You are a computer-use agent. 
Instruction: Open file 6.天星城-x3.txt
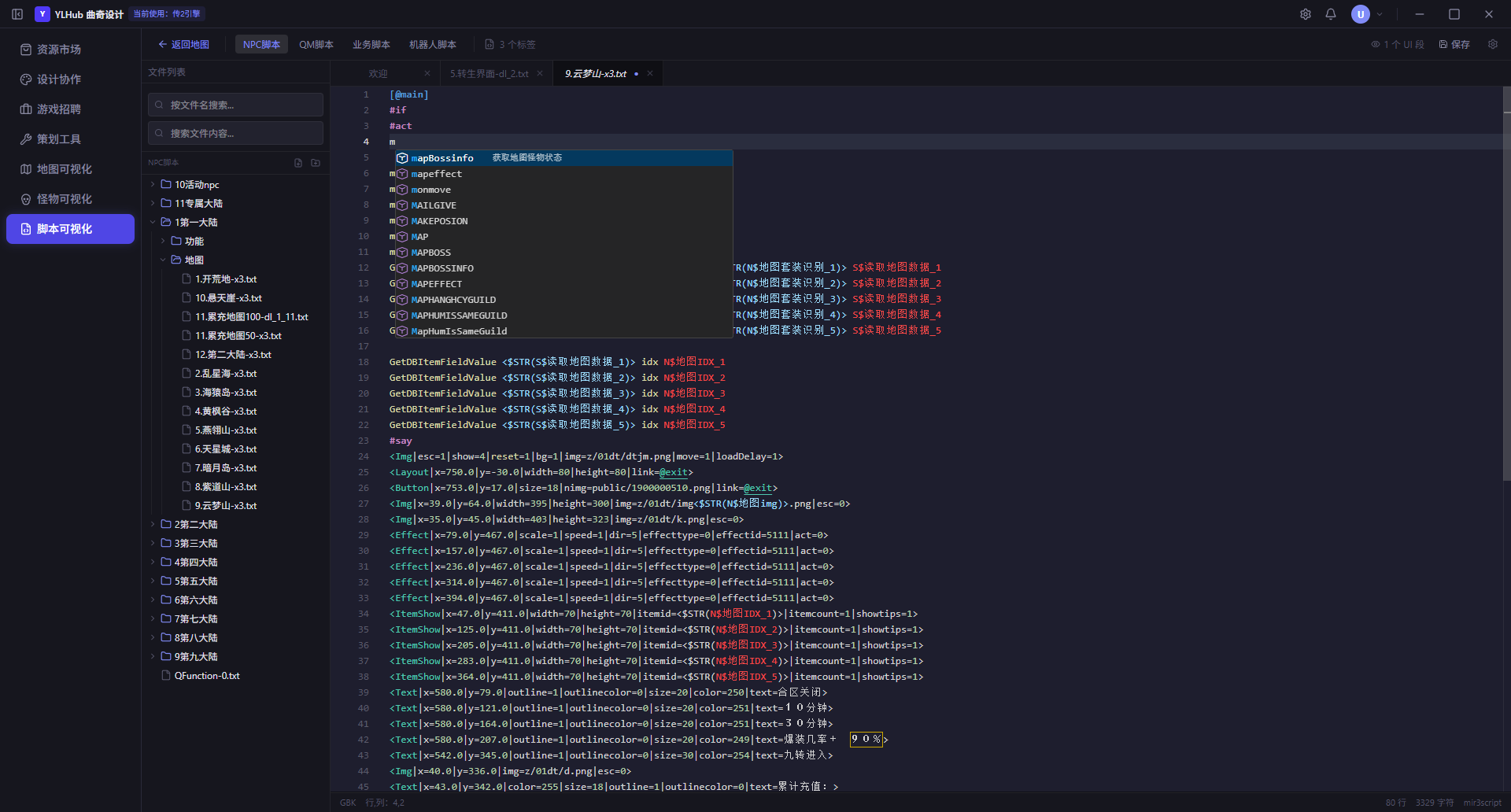225,449
